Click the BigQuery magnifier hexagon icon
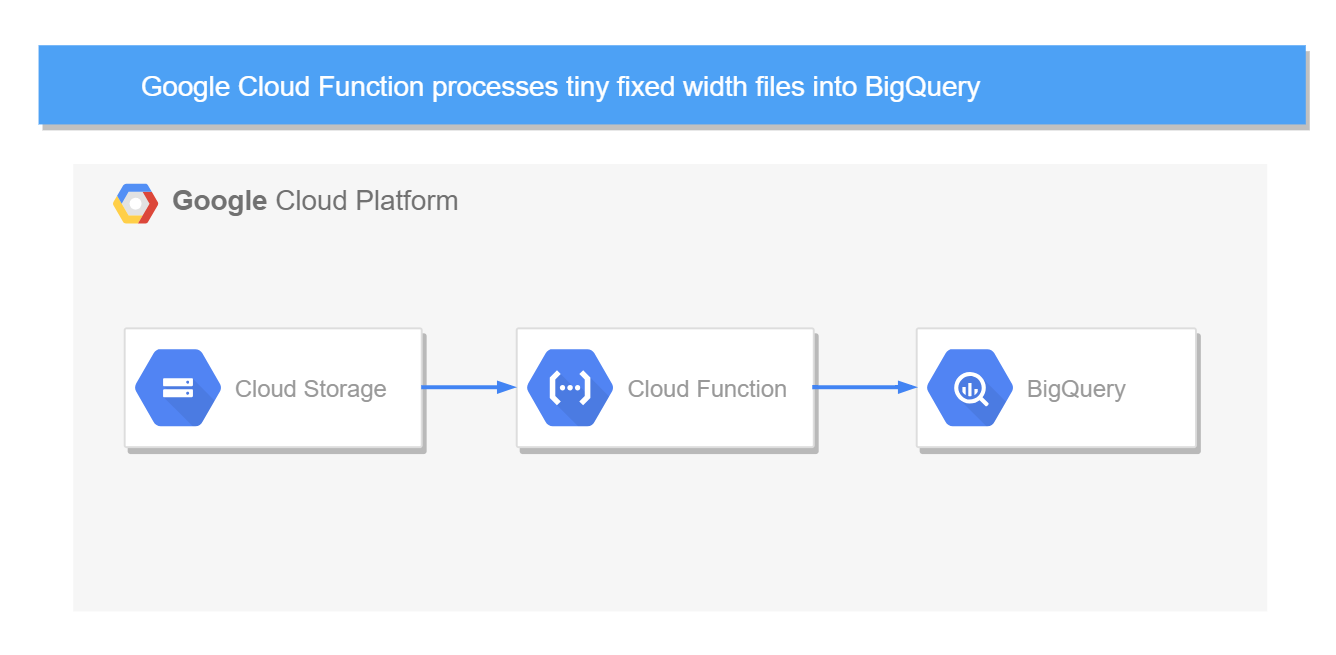Image resolution: width=1336 pixels, height=655 pixels. click(x=970, y=388)
